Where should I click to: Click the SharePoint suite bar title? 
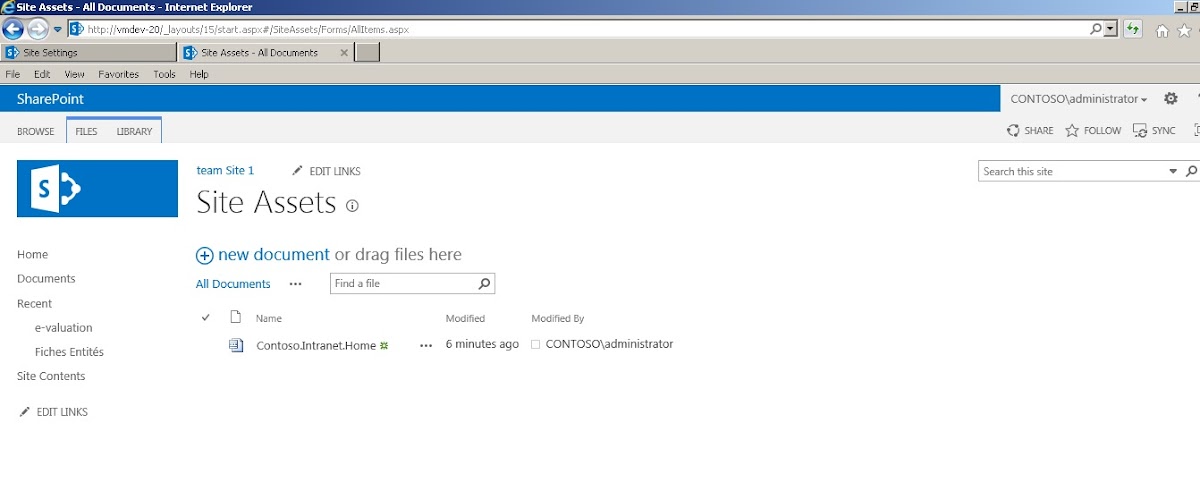[x=50, y=99]
